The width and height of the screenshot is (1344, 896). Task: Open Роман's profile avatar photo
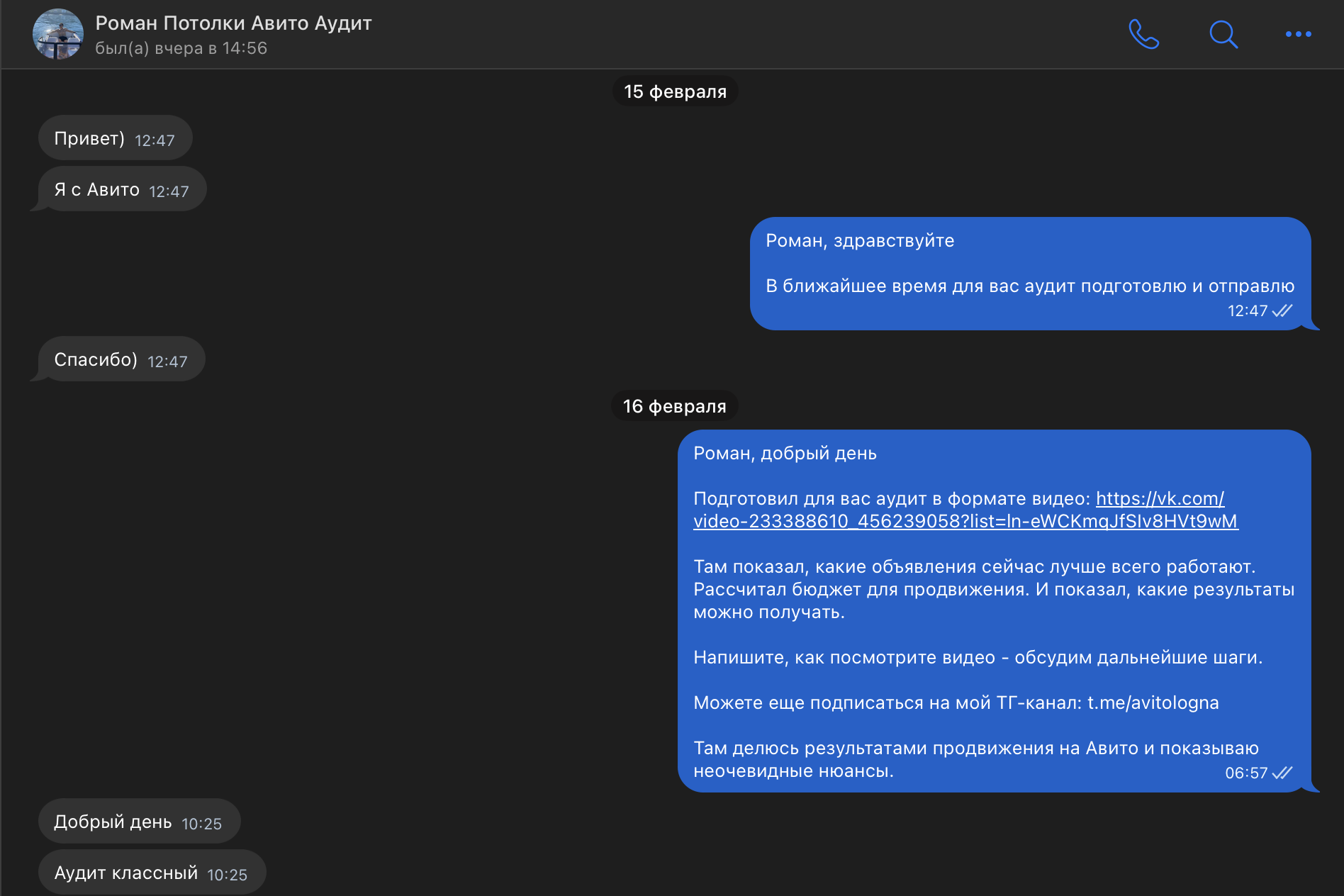pos(58,34)
